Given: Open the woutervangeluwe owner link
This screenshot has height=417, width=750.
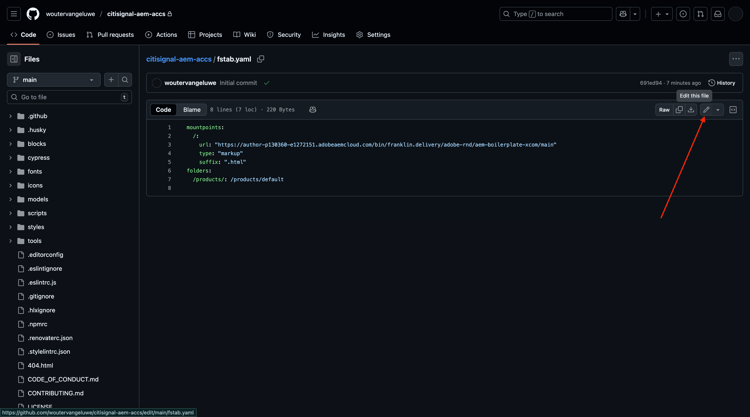Looking at the screenshot, I should point(70,14).
